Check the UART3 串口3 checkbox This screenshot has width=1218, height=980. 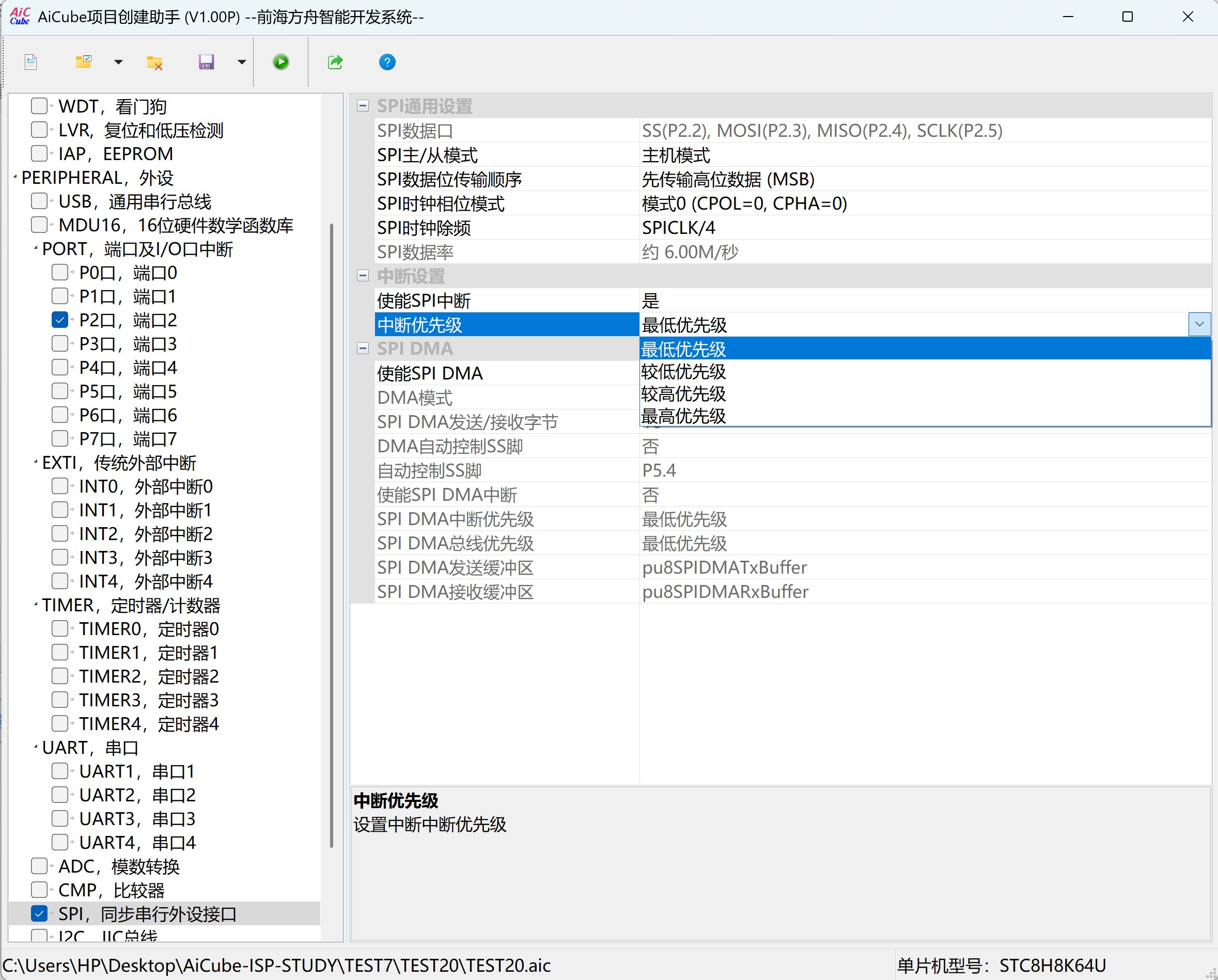tap(60, 818)
